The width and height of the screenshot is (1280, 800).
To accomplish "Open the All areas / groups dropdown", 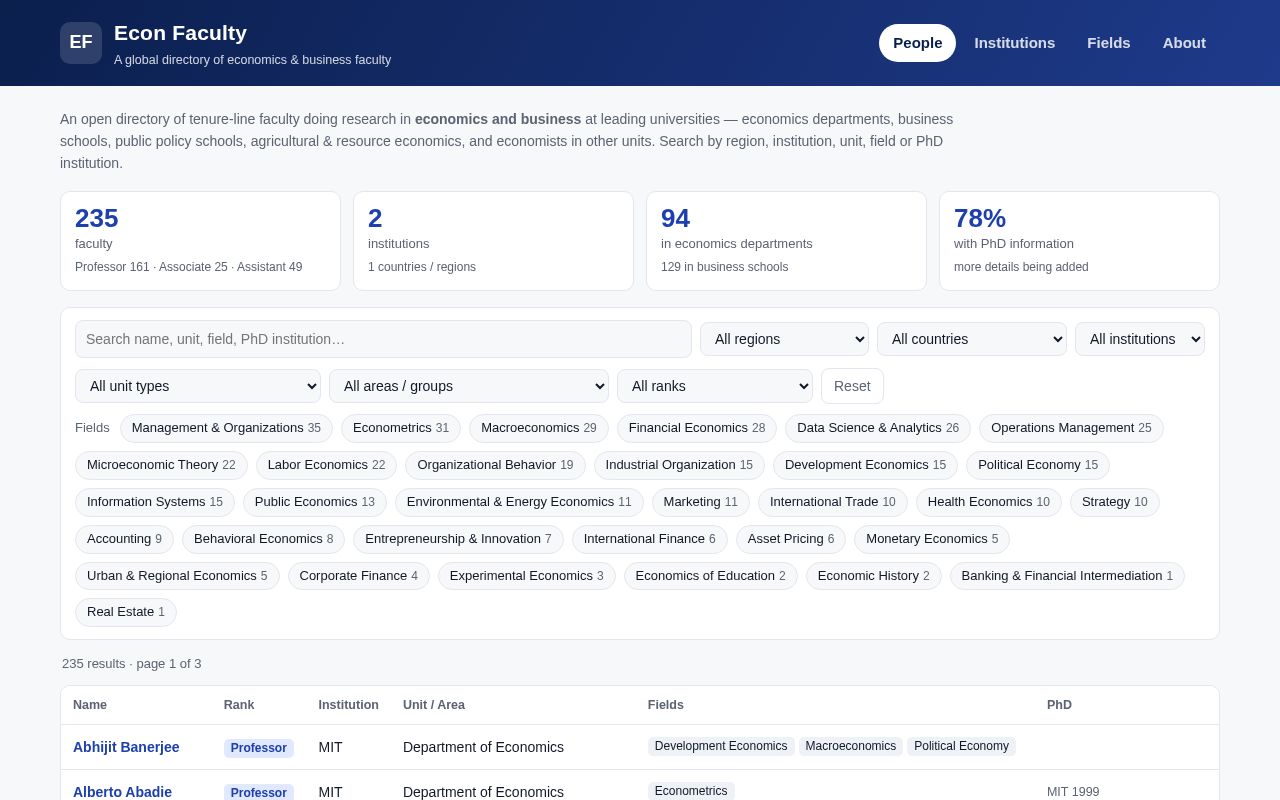I will [469, 386].
